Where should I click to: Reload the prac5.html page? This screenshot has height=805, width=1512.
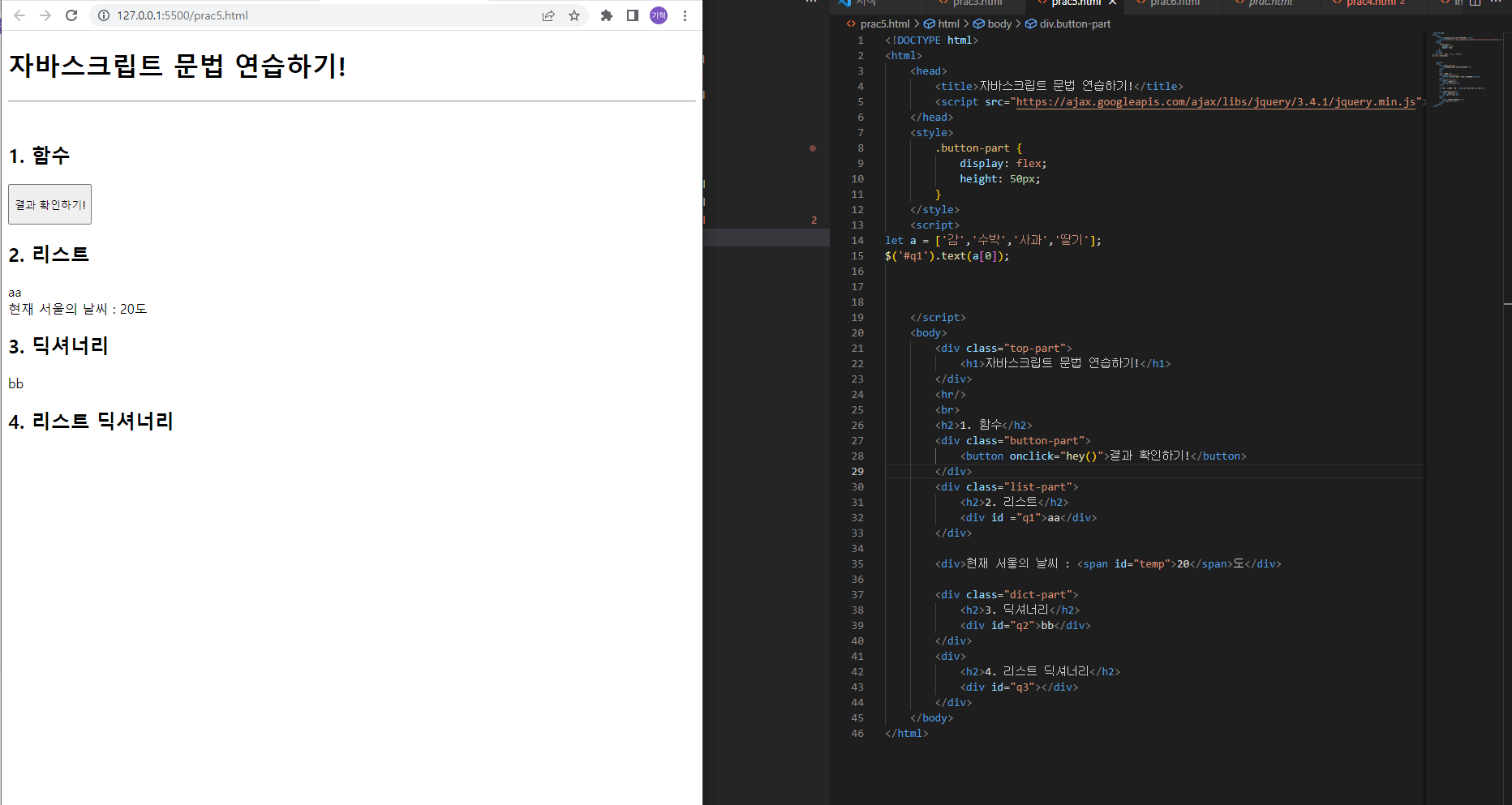coord(71,15)
